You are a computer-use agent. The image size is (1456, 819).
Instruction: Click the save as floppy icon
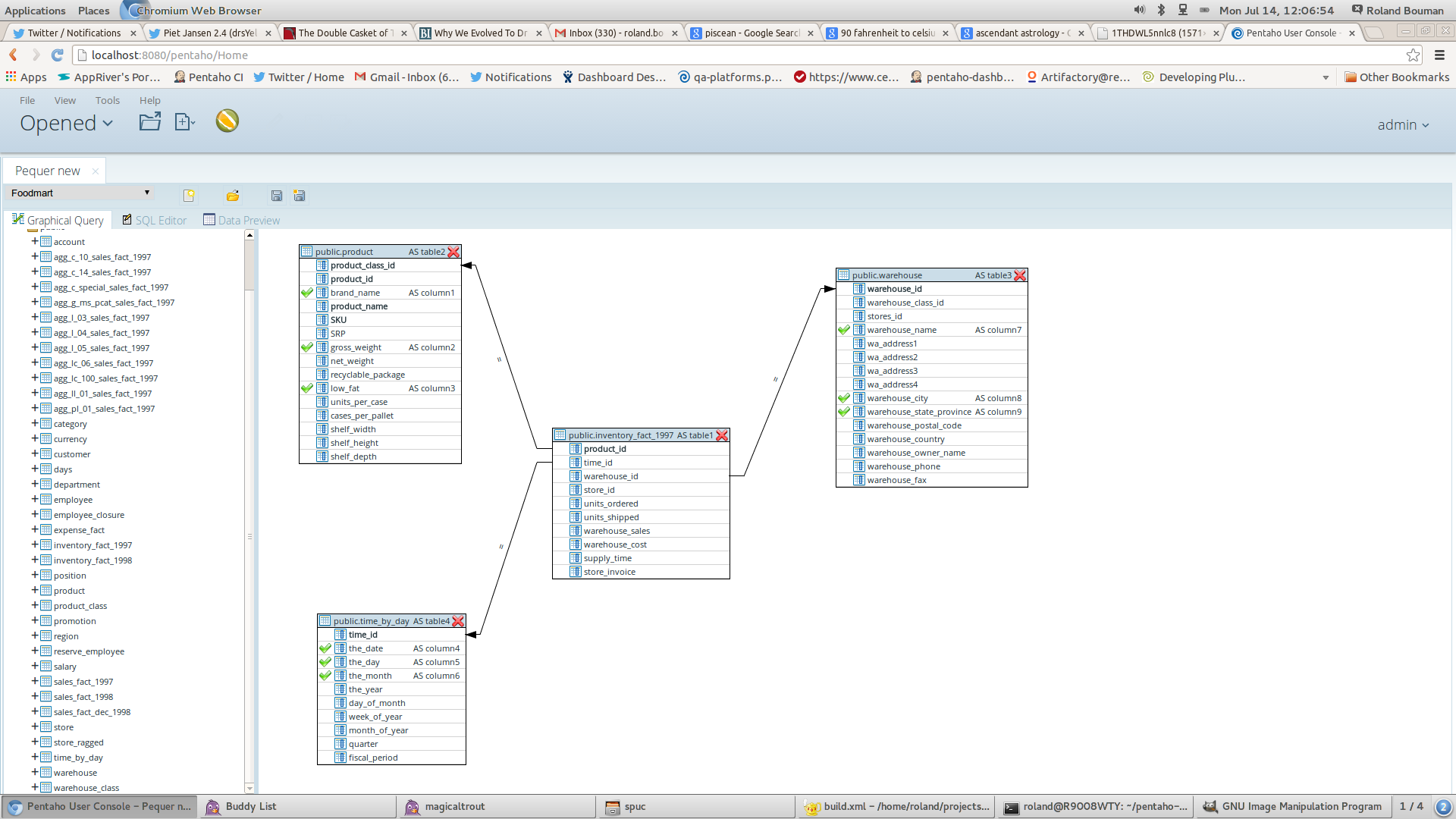300,196
